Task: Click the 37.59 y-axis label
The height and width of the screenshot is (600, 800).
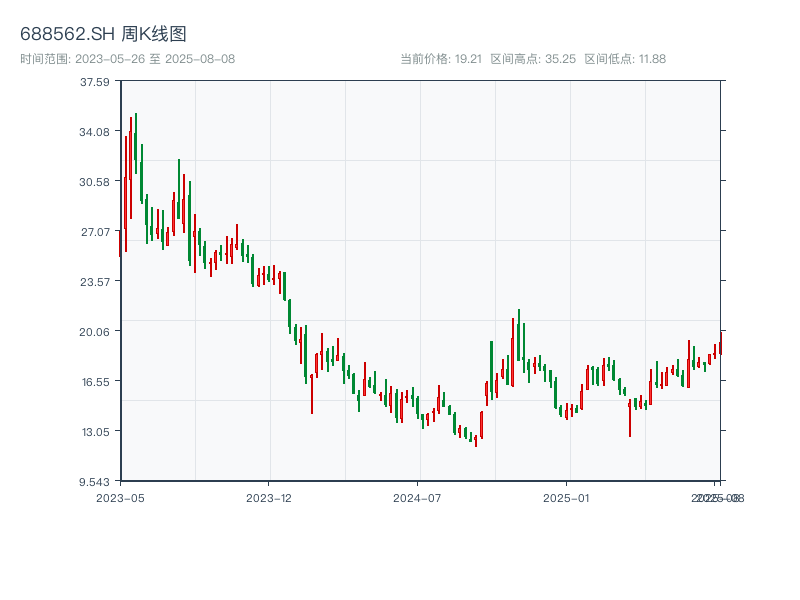Action: (x=95, y=82)
